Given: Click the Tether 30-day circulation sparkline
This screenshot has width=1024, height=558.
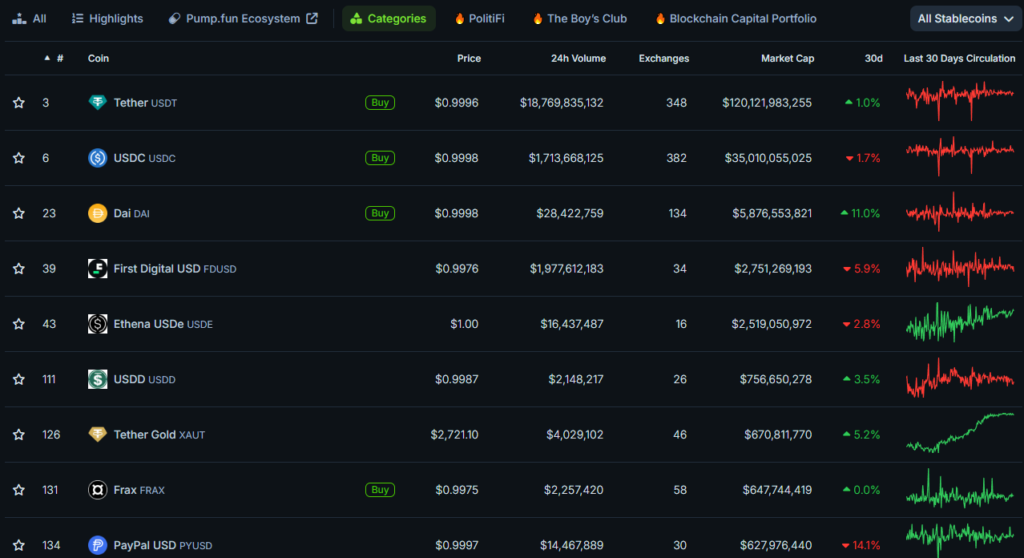Looking at the screenshot, I should [x=959, y=101].
